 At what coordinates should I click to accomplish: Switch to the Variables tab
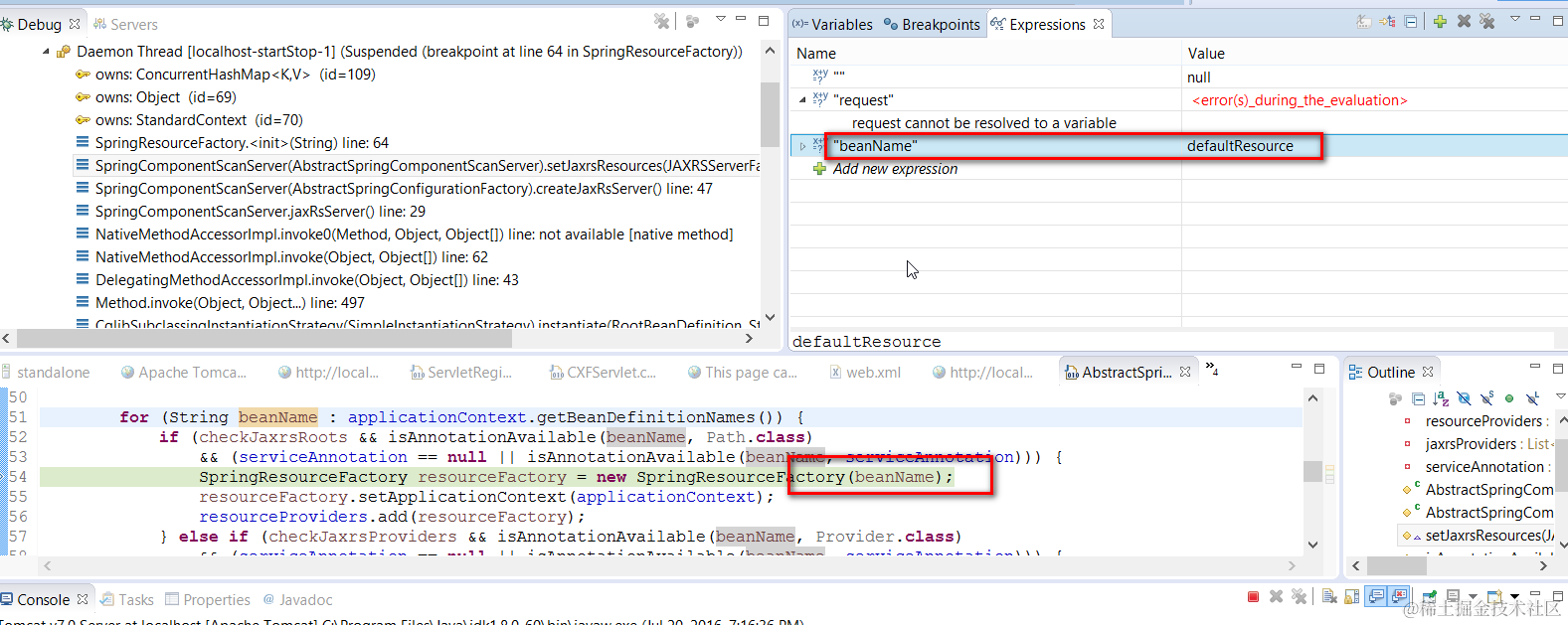pos(832,24)
